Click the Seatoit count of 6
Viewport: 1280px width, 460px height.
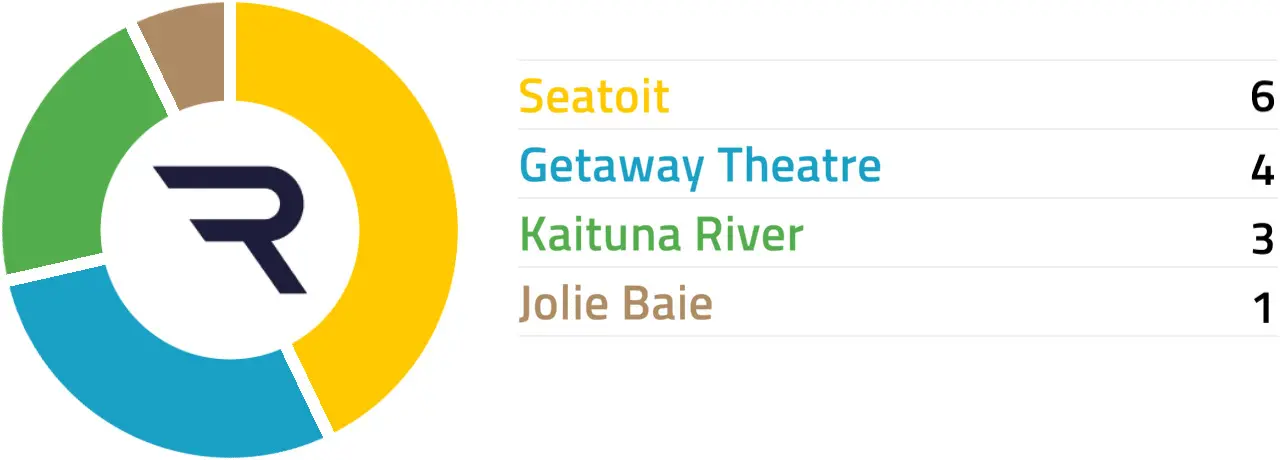(x=1262, y=97)
